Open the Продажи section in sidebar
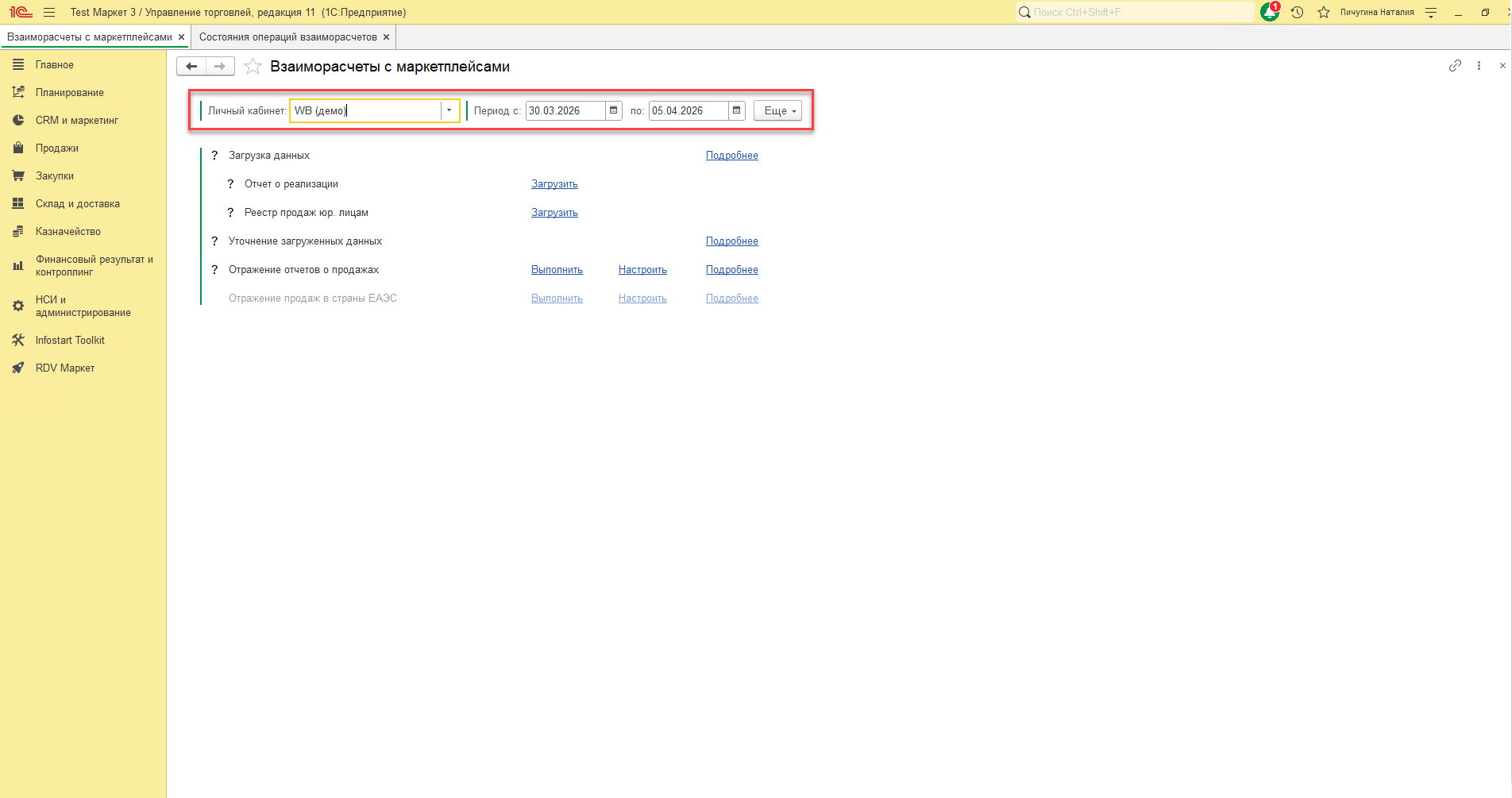The image size is (1512, 798). click(x=57, y=148)
